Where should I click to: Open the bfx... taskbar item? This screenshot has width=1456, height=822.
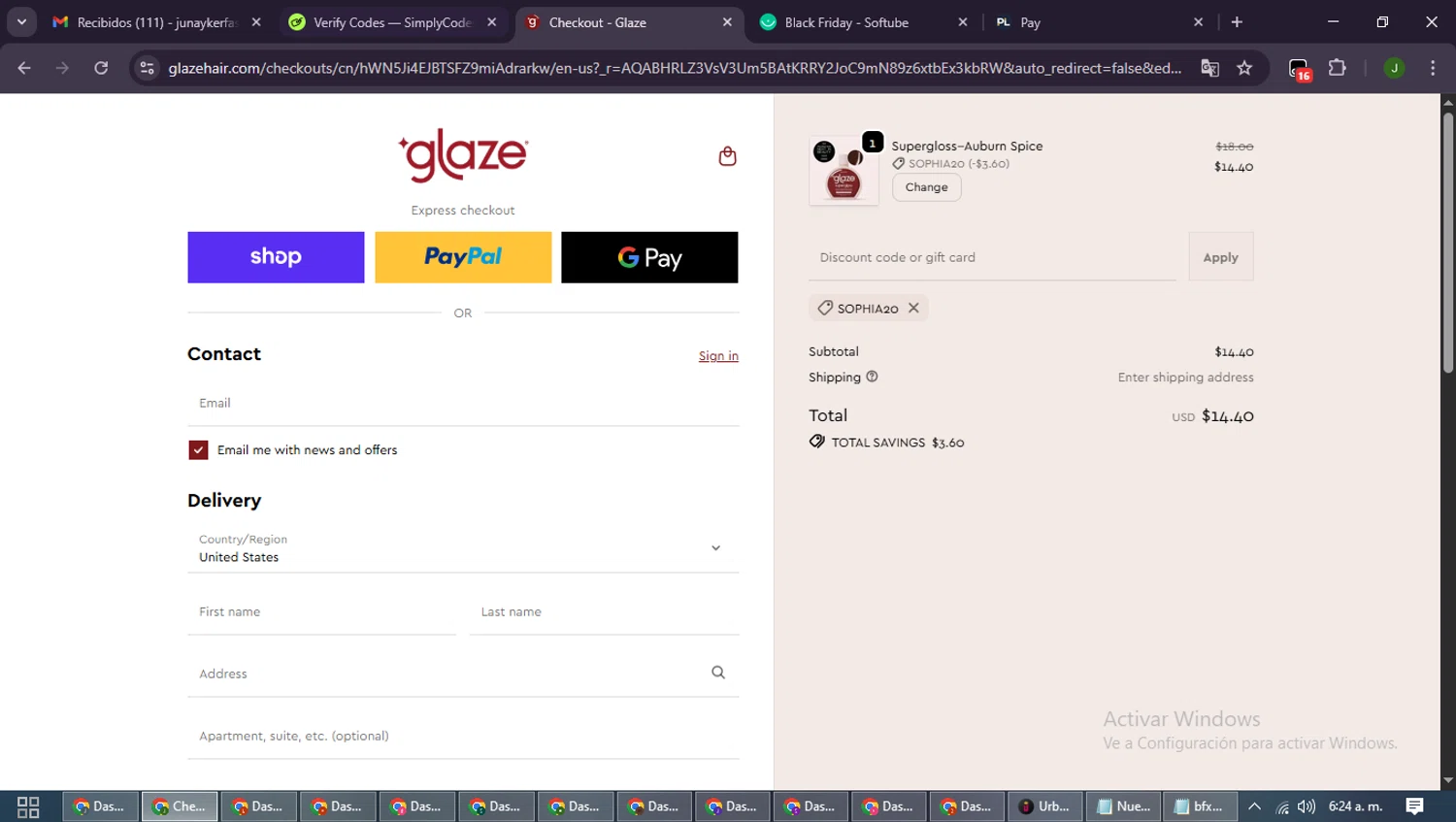click(x=1200, y=806)
